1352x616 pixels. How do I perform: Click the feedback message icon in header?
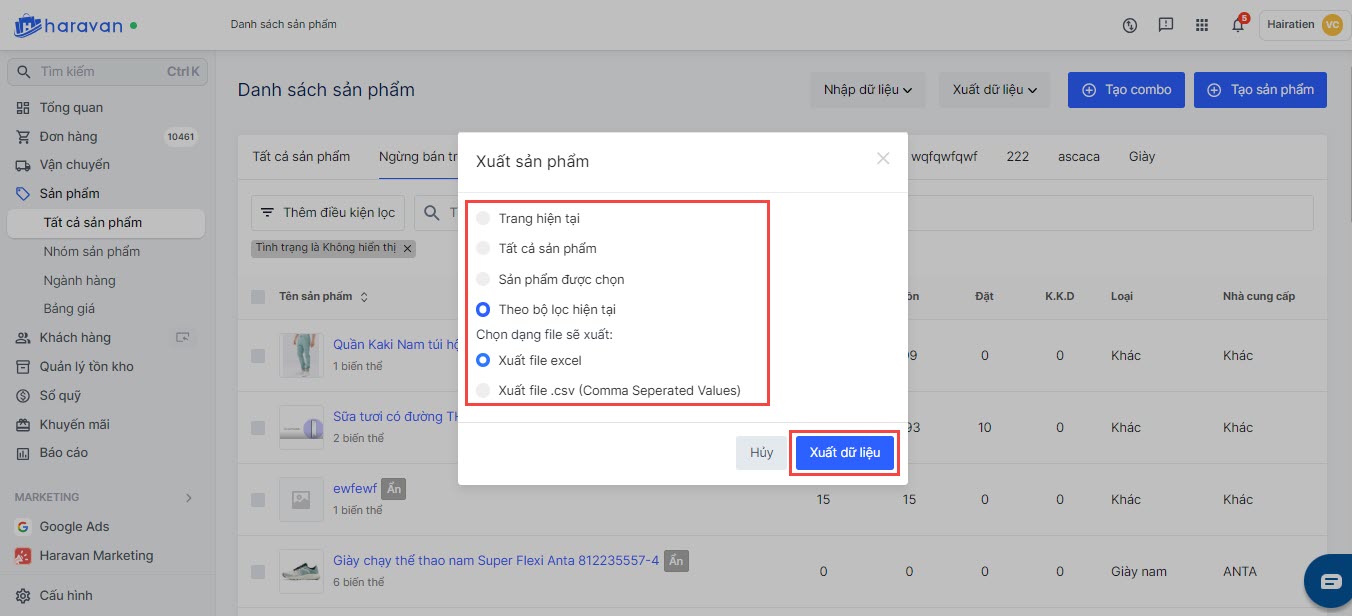tap(1166, 25)
